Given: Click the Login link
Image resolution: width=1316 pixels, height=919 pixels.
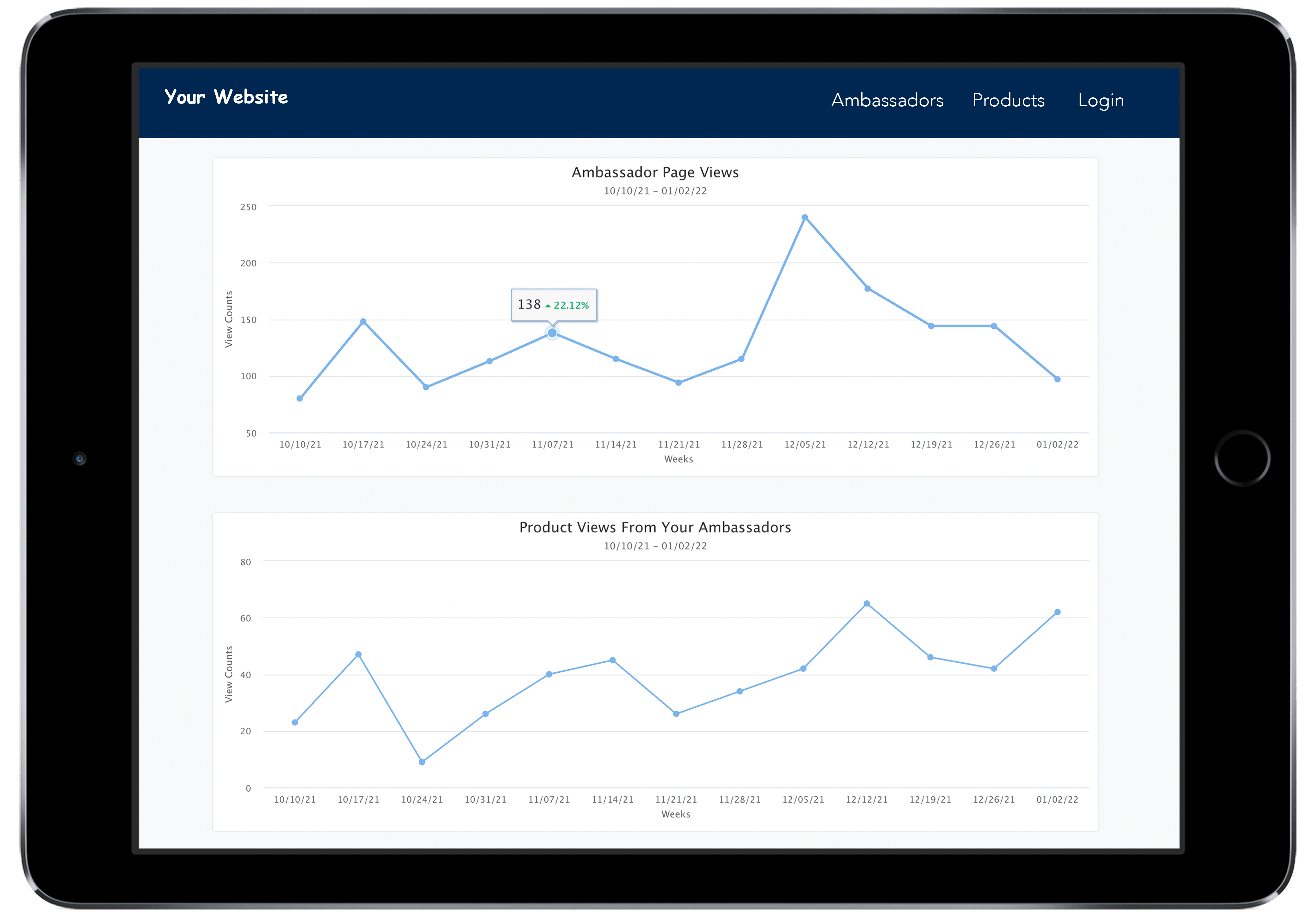Looking at the screenshot, I should pyautogui.click(x=1101, y=100).
